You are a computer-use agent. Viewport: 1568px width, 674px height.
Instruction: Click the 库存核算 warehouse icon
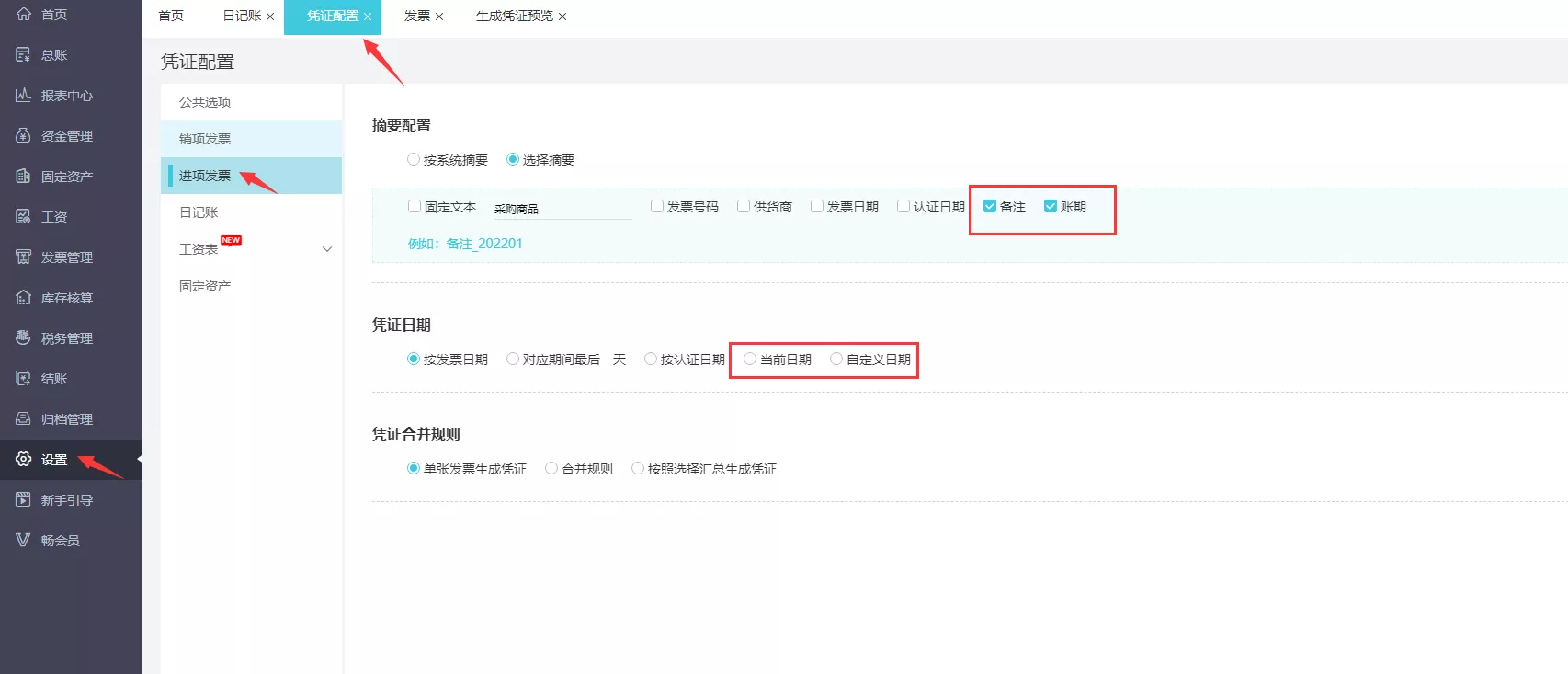coord(24,297)
